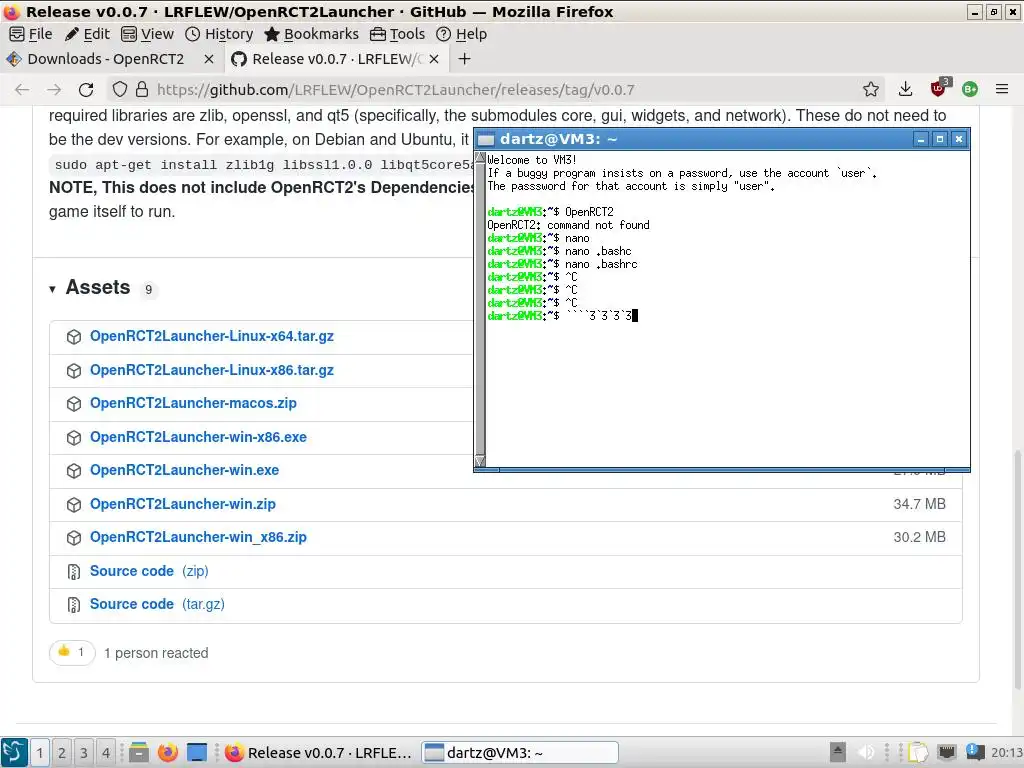This screenshot has height=768, width=1024.
Task: Open the File menu
Action: coord(31,34)
